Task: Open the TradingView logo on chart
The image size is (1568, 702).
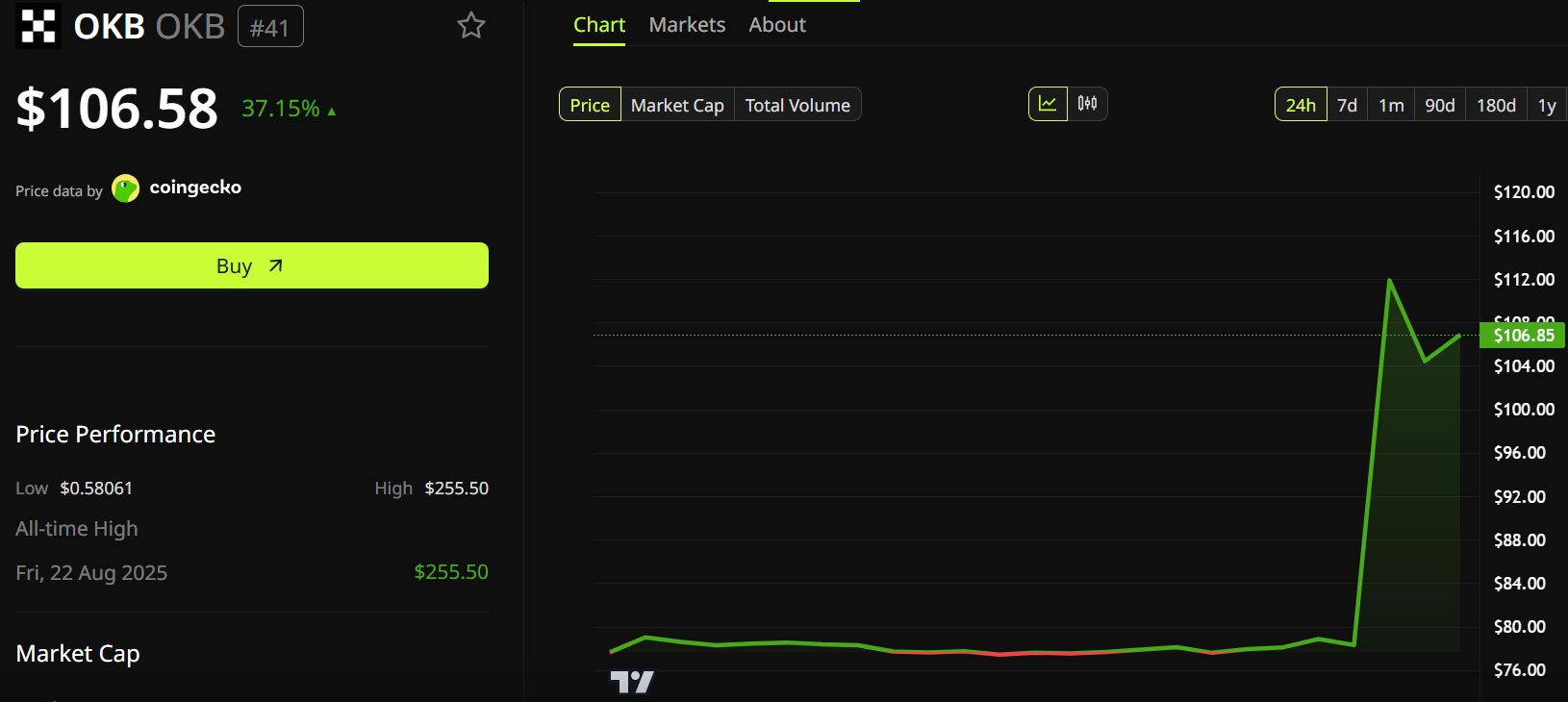Action: click(632, 683)
